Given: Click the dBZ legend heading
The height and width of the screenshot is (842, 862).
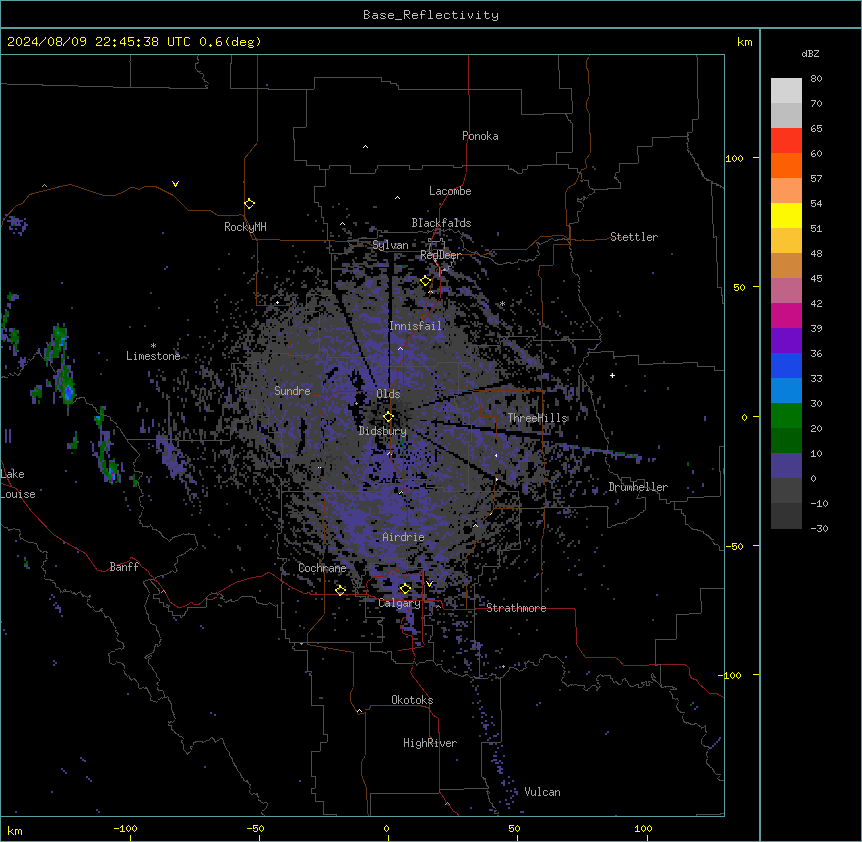Looking at the screenshot, I should (x=810, y=54).
